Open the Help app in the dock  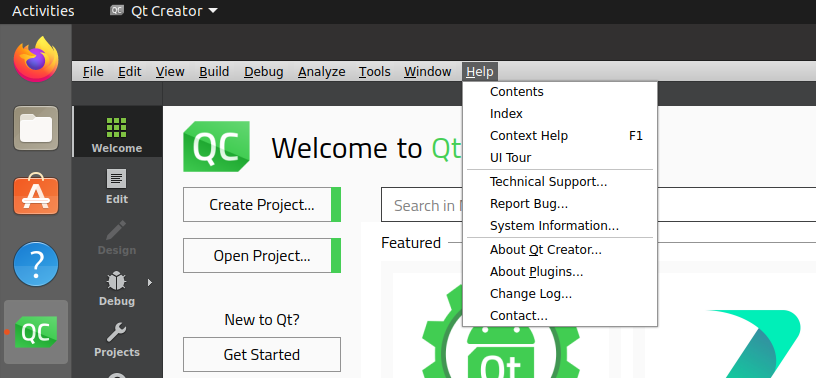pos(36,264)
